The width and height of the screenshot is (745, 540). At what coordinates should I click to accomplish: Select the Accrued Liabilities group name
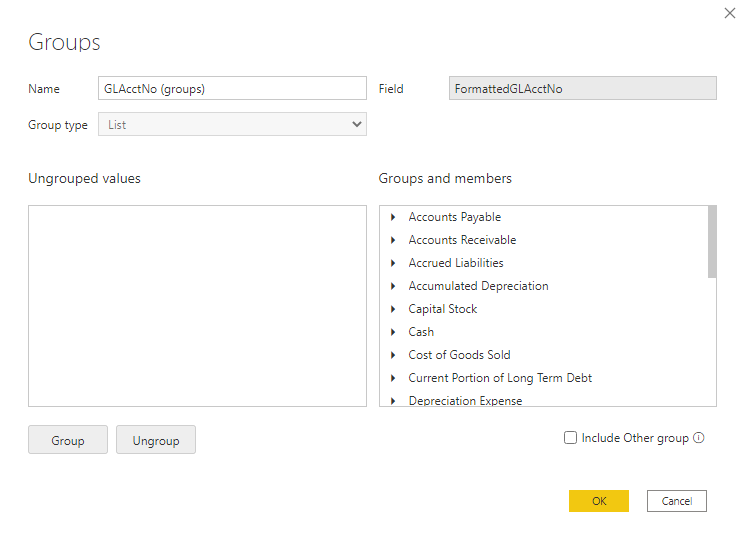456,263
